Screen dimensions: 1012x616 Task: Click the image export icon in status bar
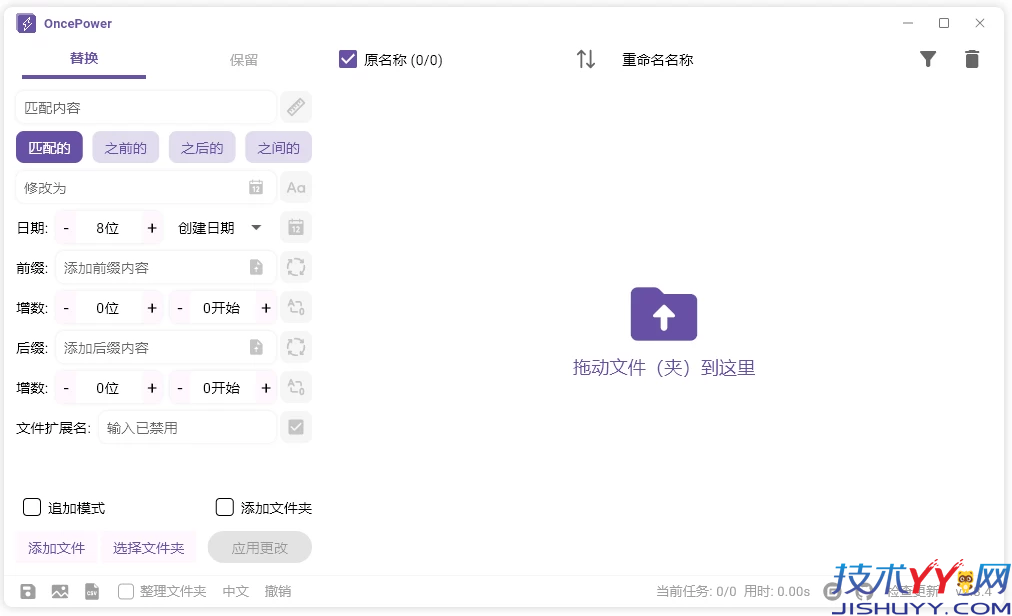point(60,591)
